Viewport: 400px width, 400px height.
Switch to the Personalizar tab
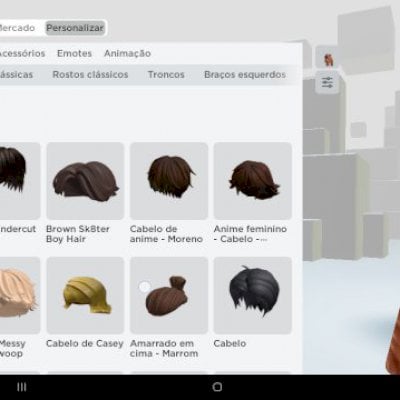75,28
